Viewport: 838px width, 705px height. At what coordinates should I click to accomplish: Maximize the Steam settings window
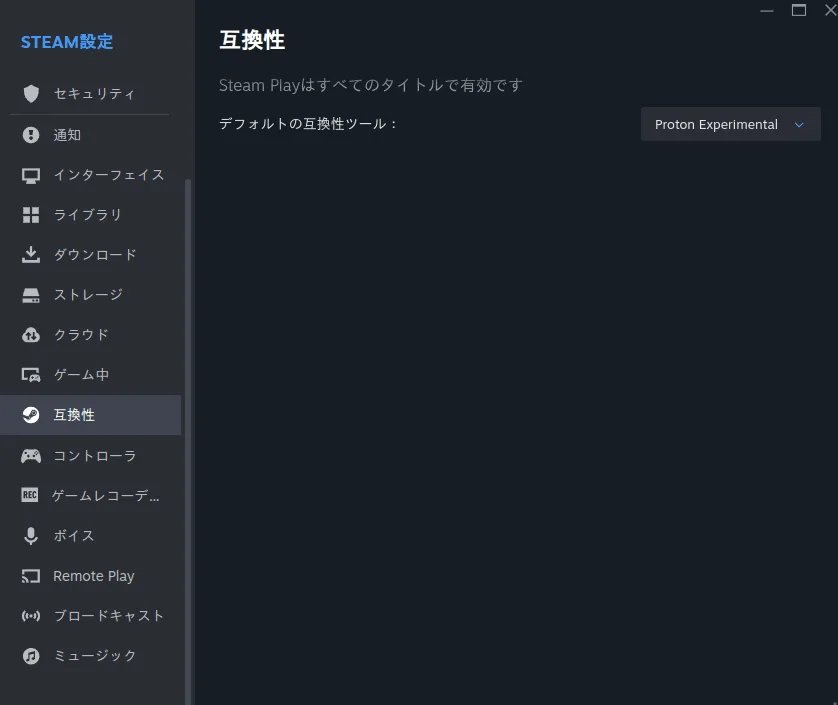coord(798,10)
